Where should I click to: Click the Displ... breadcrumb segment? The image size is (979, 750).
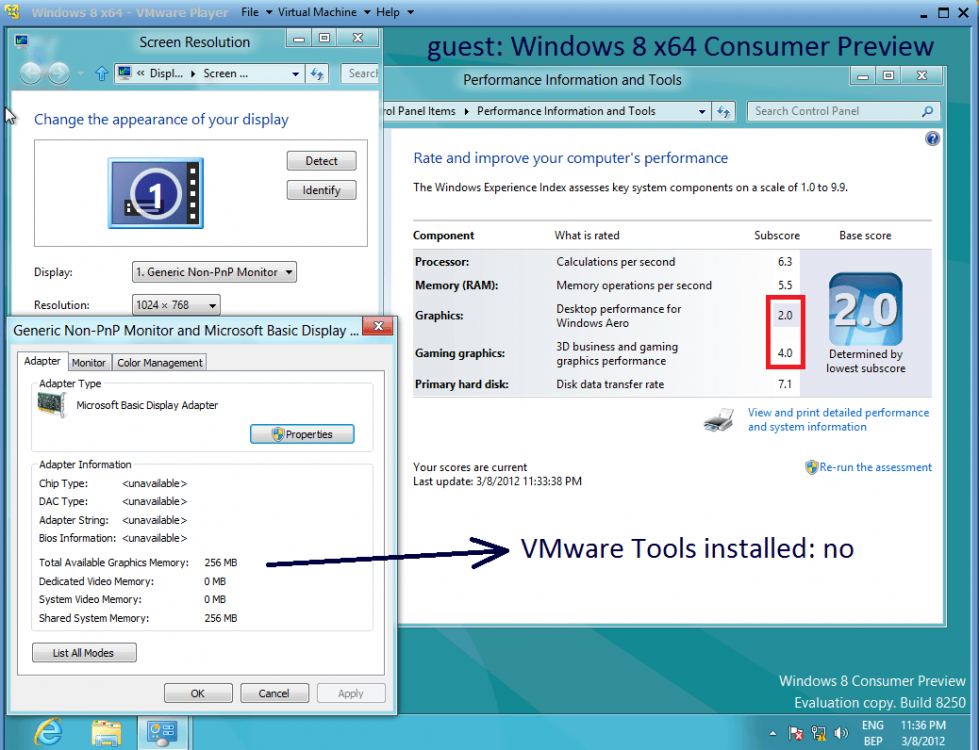coord(166,74)
